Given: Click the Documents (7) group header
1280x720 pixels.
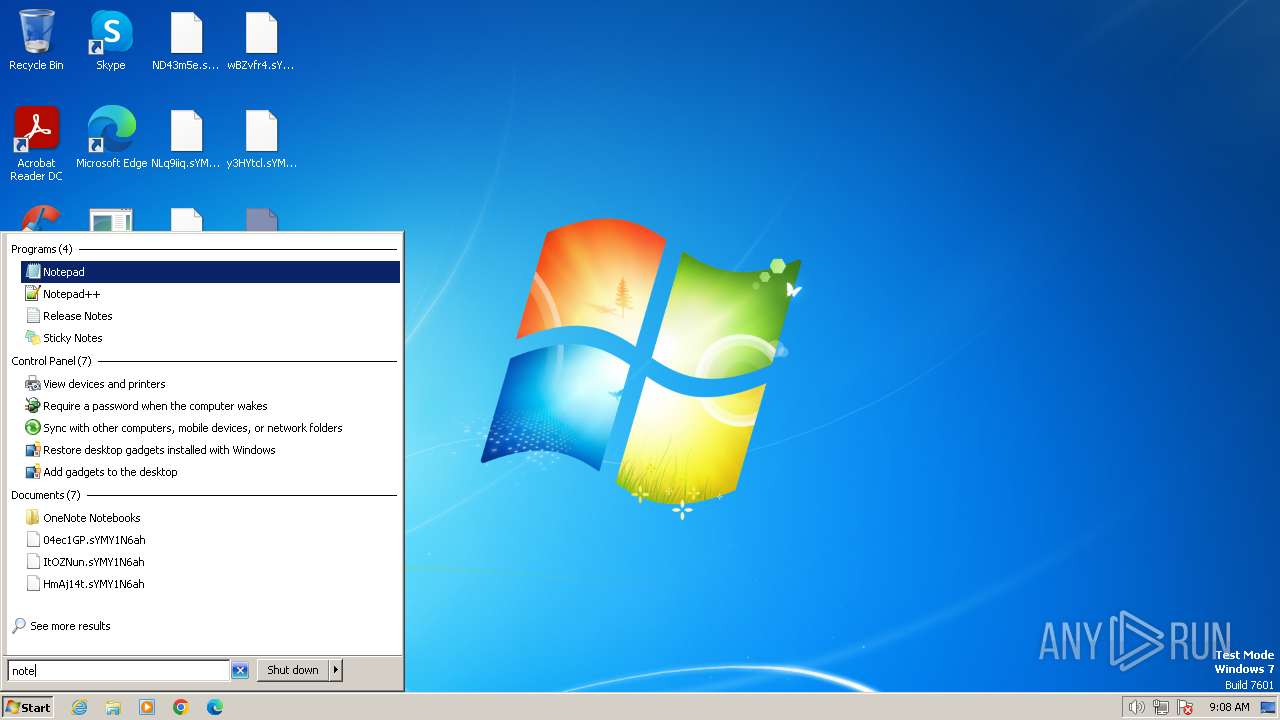Looking at the screenshot, I should (45, 495).
